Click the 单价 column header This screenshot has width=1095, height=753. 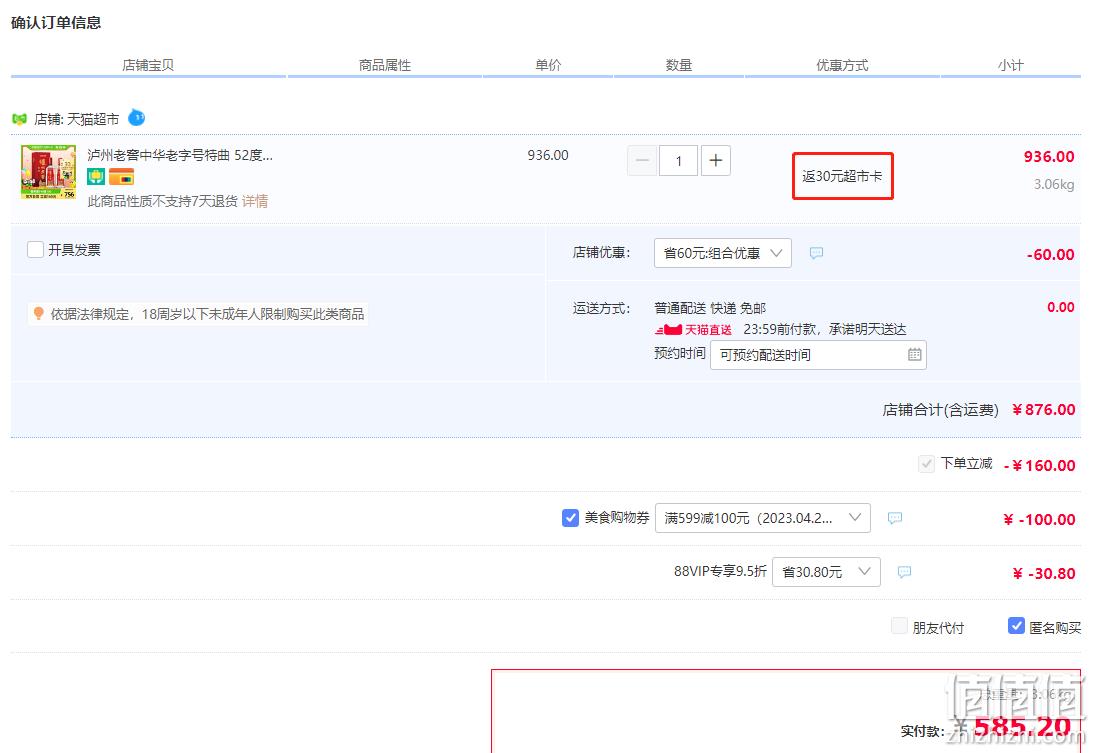[548, 65]
